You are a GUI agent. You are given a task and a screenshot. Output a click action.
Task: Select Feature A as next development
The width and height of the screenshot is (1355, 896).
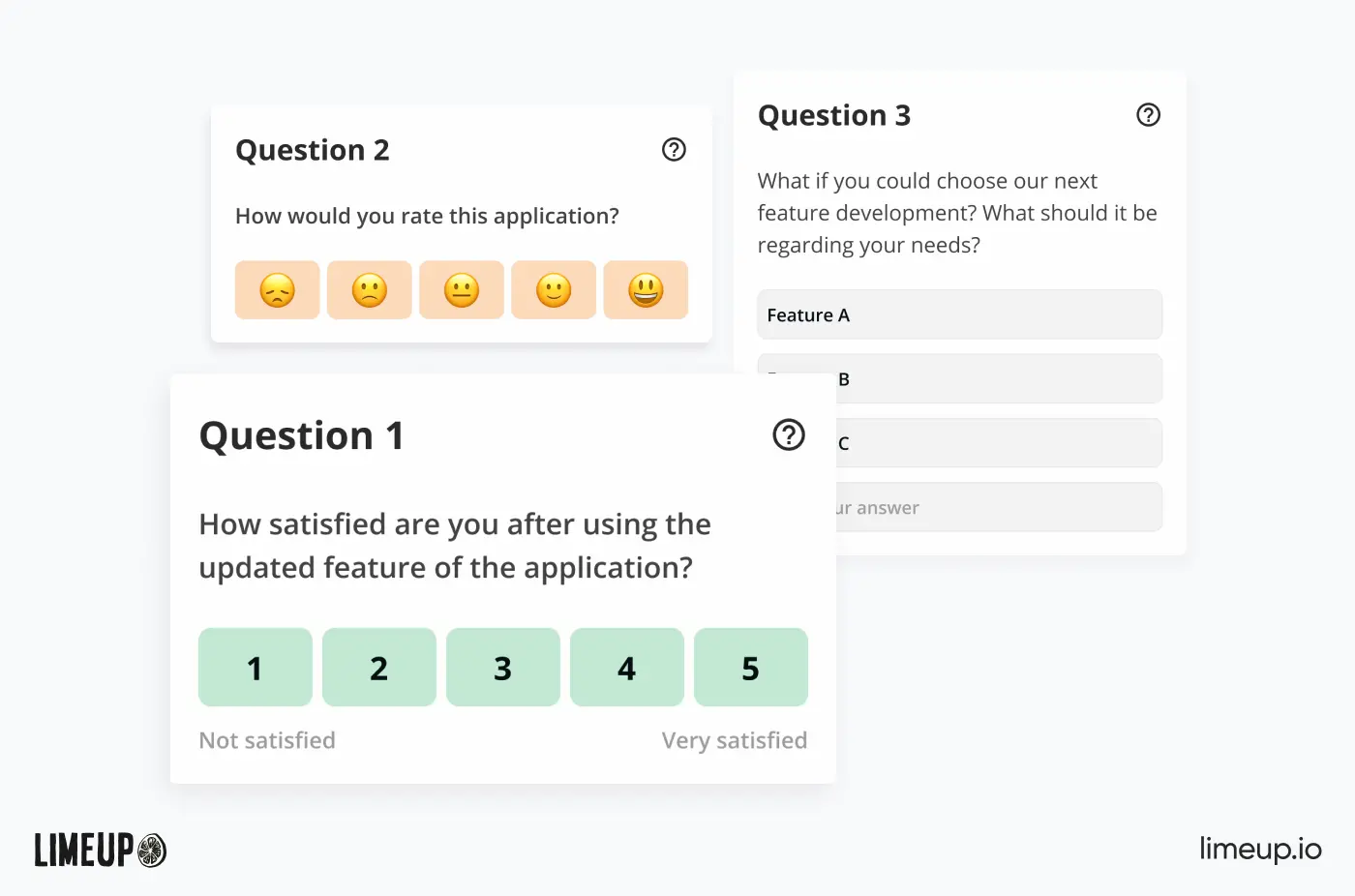(959, 314)
